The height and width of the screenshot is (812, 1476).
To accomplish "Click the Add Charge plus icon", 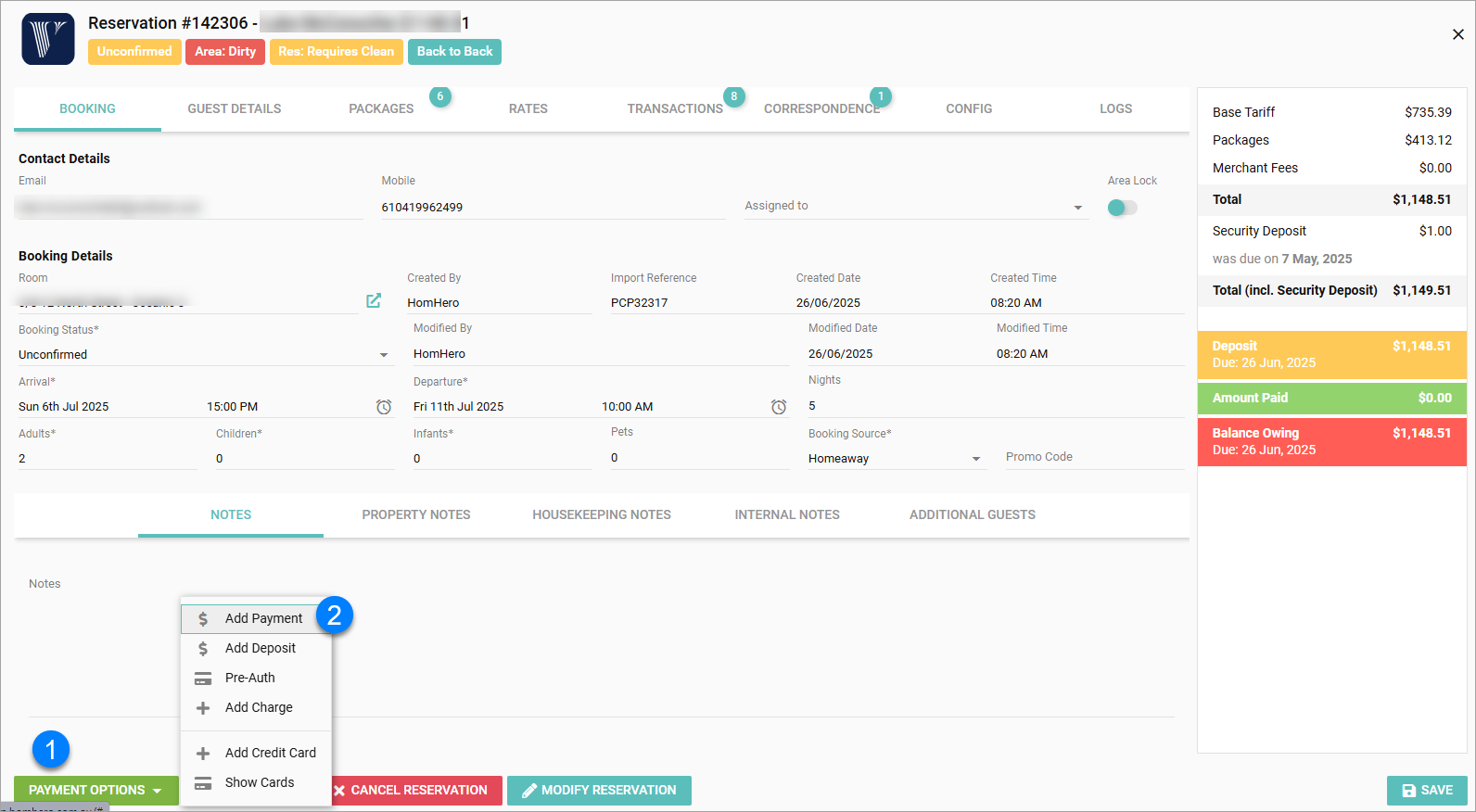I will point(203,708).
